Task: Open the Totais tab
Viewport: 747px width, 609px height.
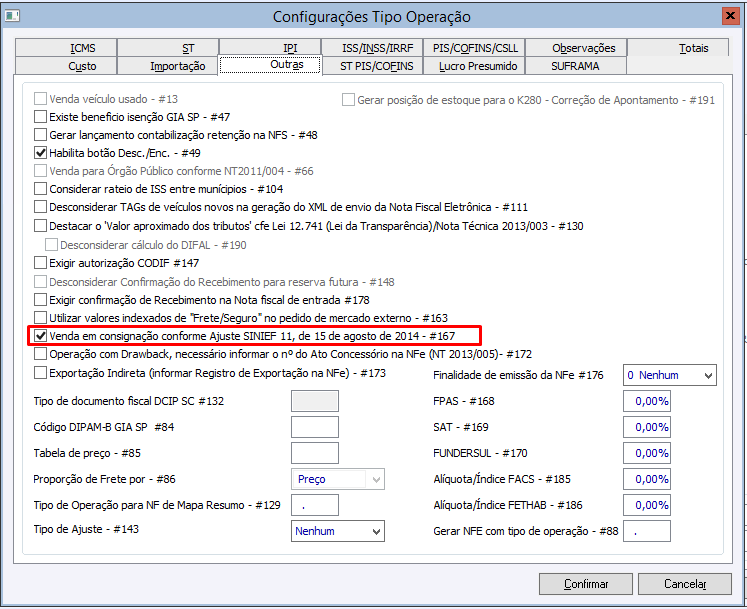Action: pos(678,48)
